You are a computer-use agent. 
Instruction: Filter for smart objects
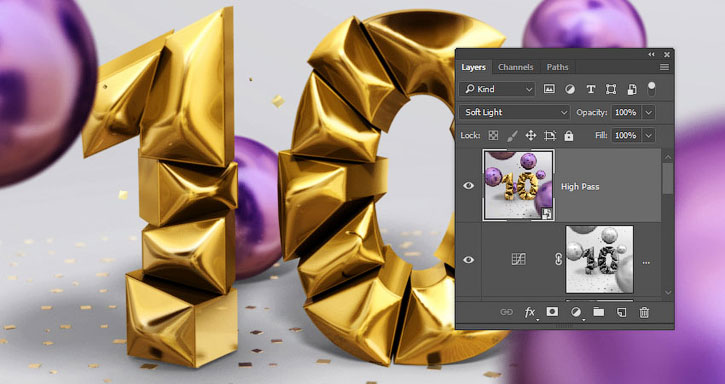coord(632,89)
